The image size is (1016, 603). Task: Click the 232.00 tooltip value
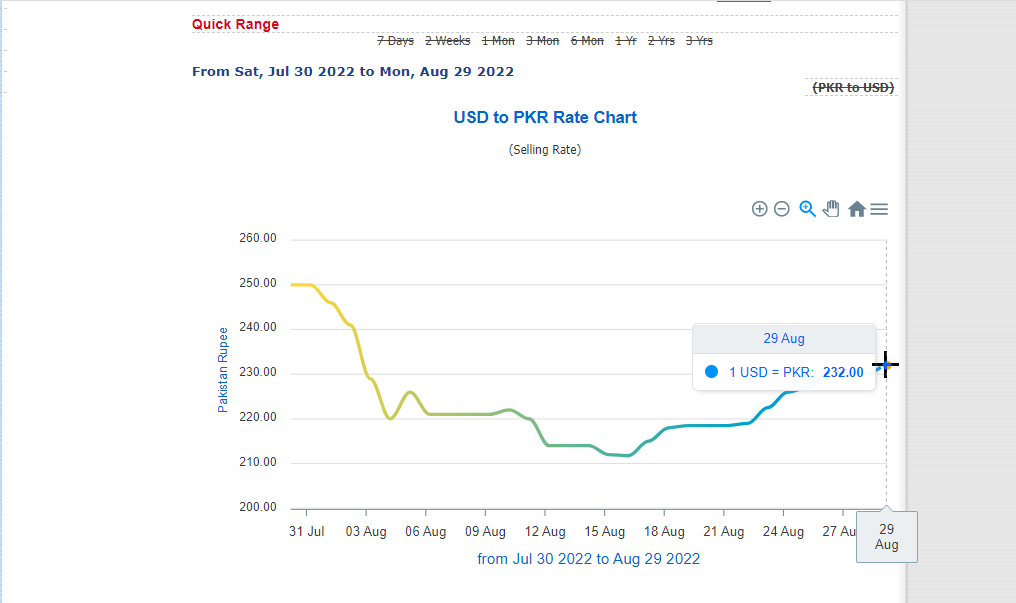[x=843, y=372]
